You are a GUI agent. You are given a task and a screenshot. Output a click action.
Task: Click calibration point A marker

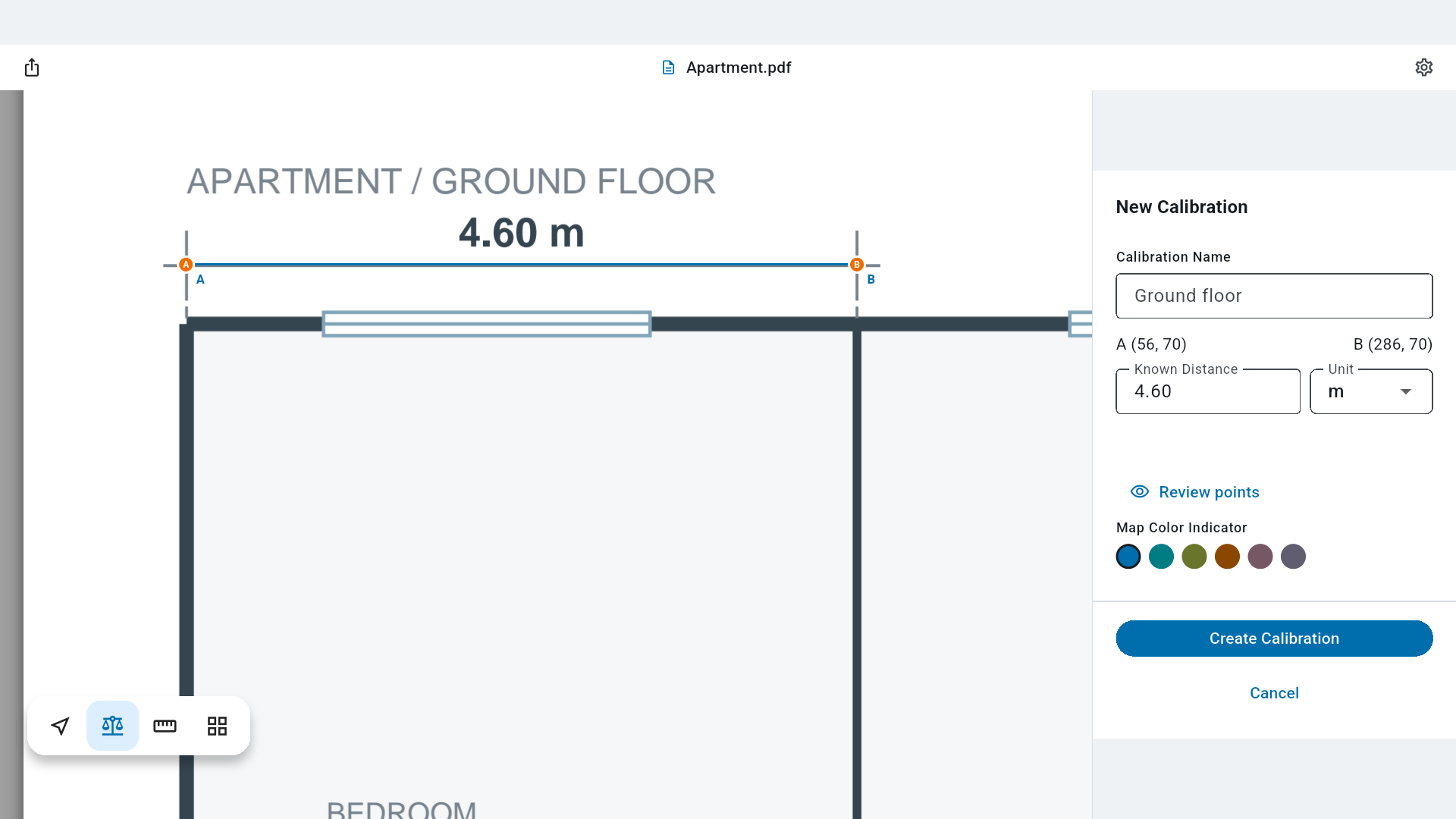coord(186,265)
